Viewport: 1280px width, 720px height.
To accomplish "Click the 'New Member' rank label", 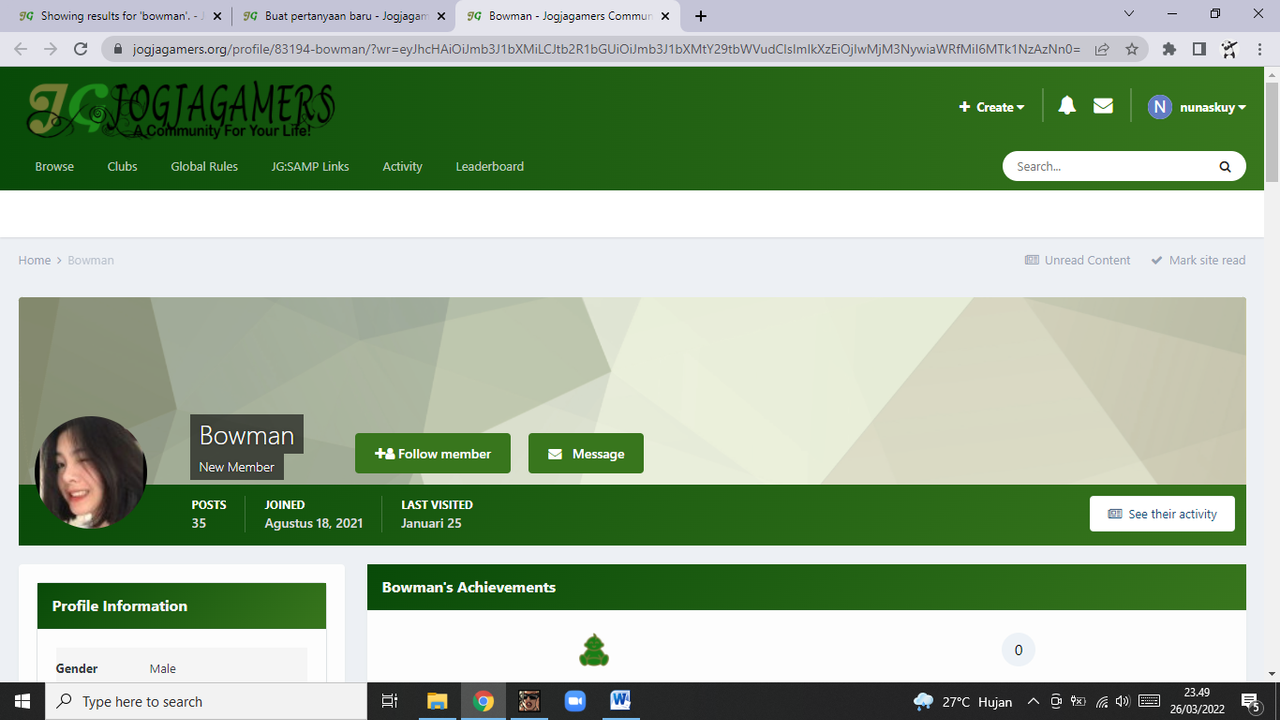I will (x=237, y=467).
